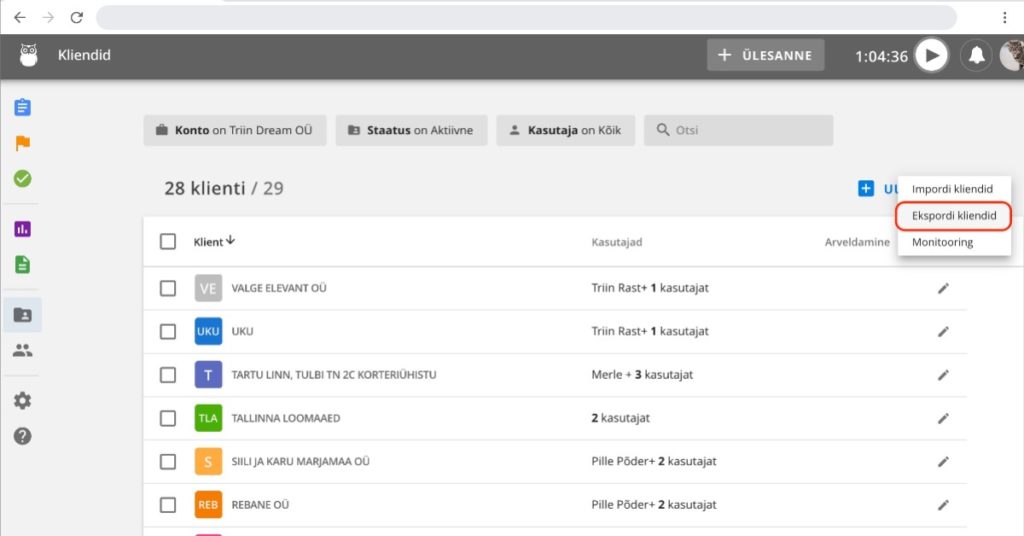This screenshot has height=536, width=1024.
Task: Check the TARTU LINN row checkbox
Action: [168, 375]
